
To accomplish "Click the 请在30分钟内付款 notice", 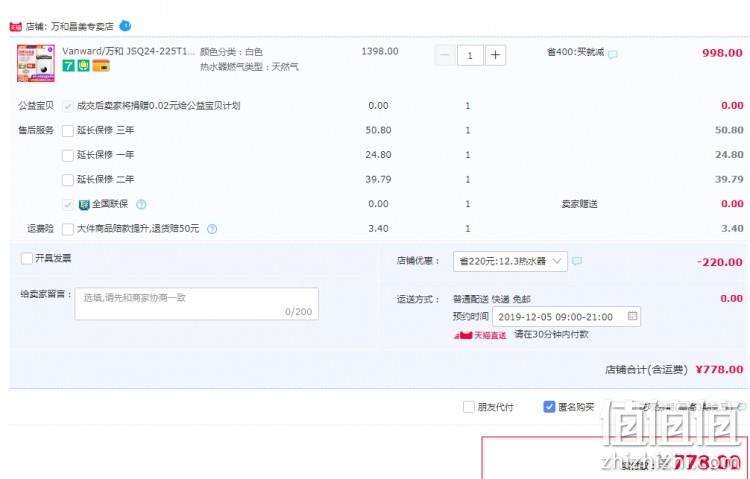I will 551,334.
